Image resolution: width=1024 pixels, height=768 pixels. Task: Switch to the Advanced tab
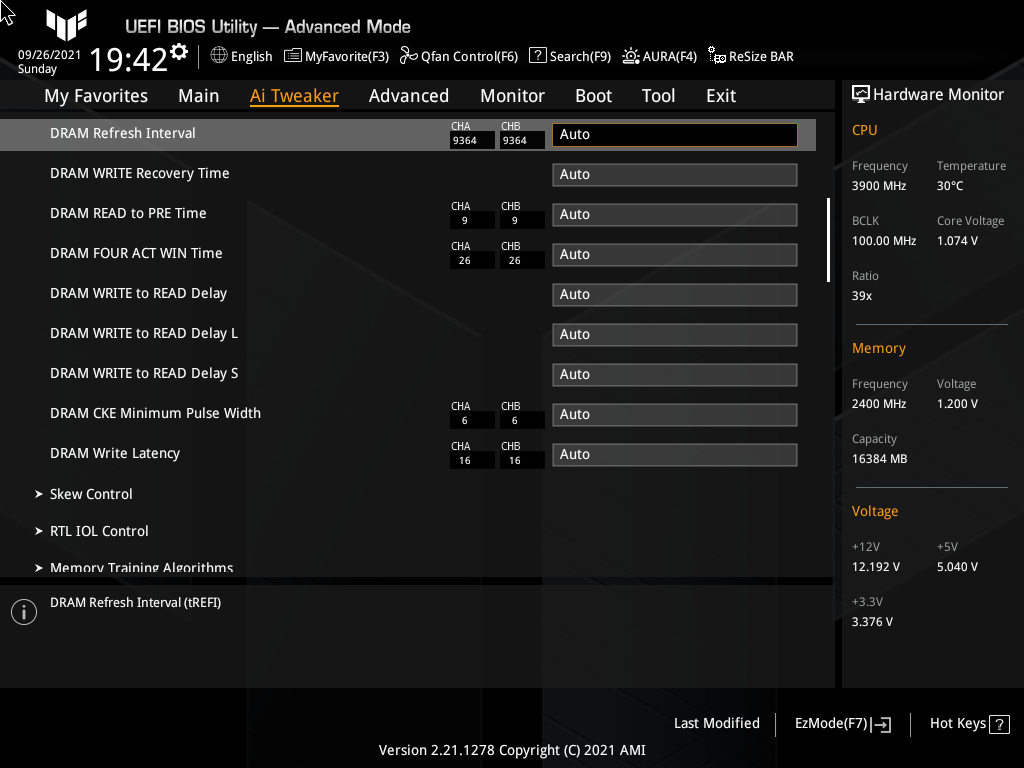click(x=409, y=95)
